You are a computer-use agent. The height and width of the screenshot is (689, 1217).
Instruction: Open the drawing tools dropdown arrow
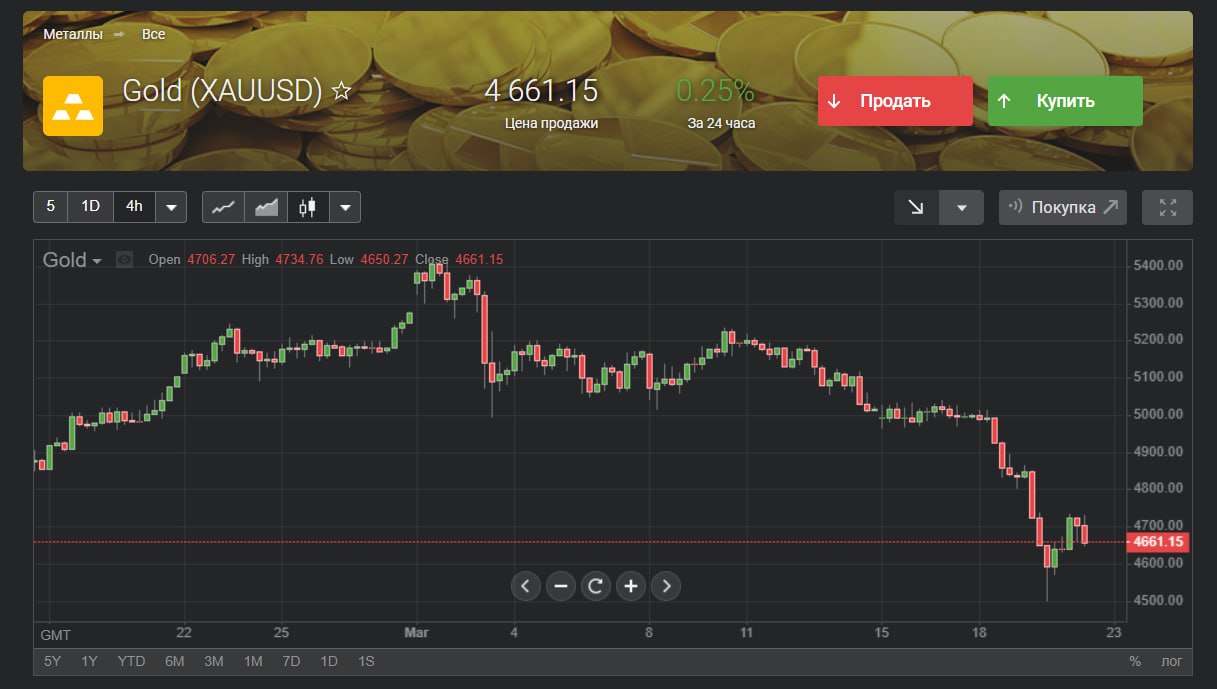coord(962,207)
